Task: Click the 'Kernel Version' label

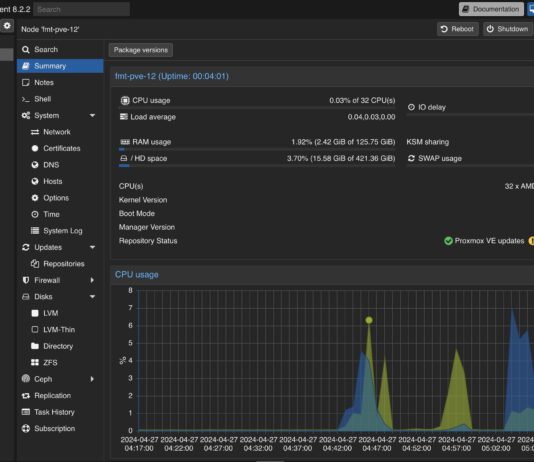Action: [x=143, y=200]
